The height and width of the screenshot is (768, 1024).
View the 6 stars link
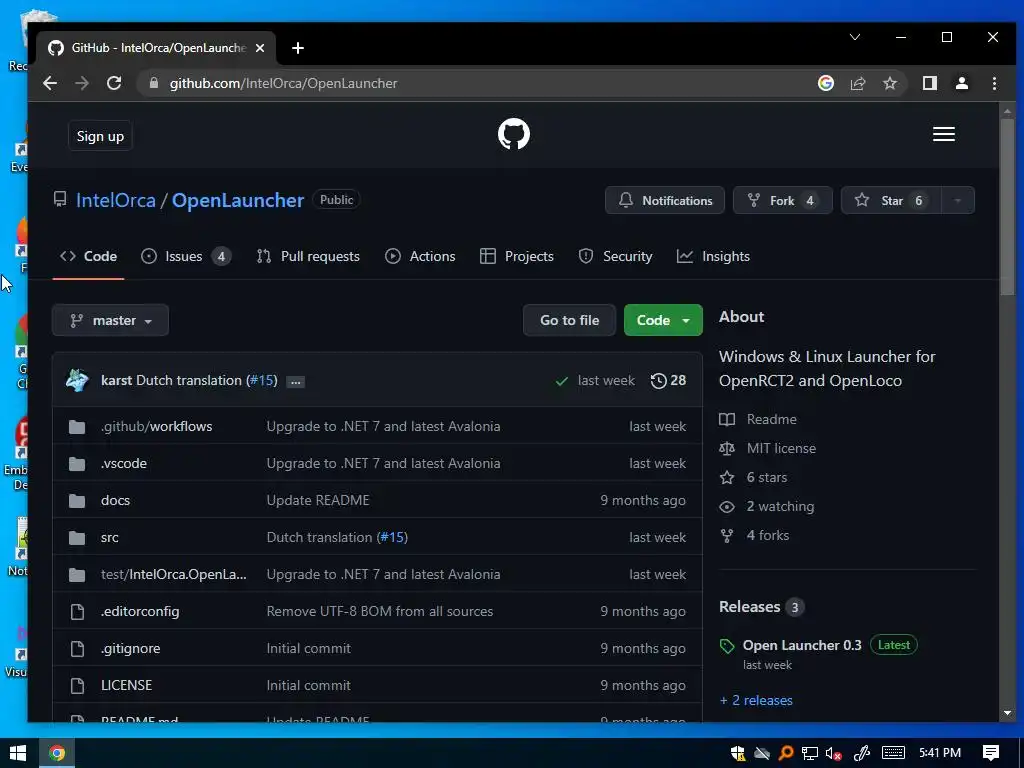click(x=767, y=477)
